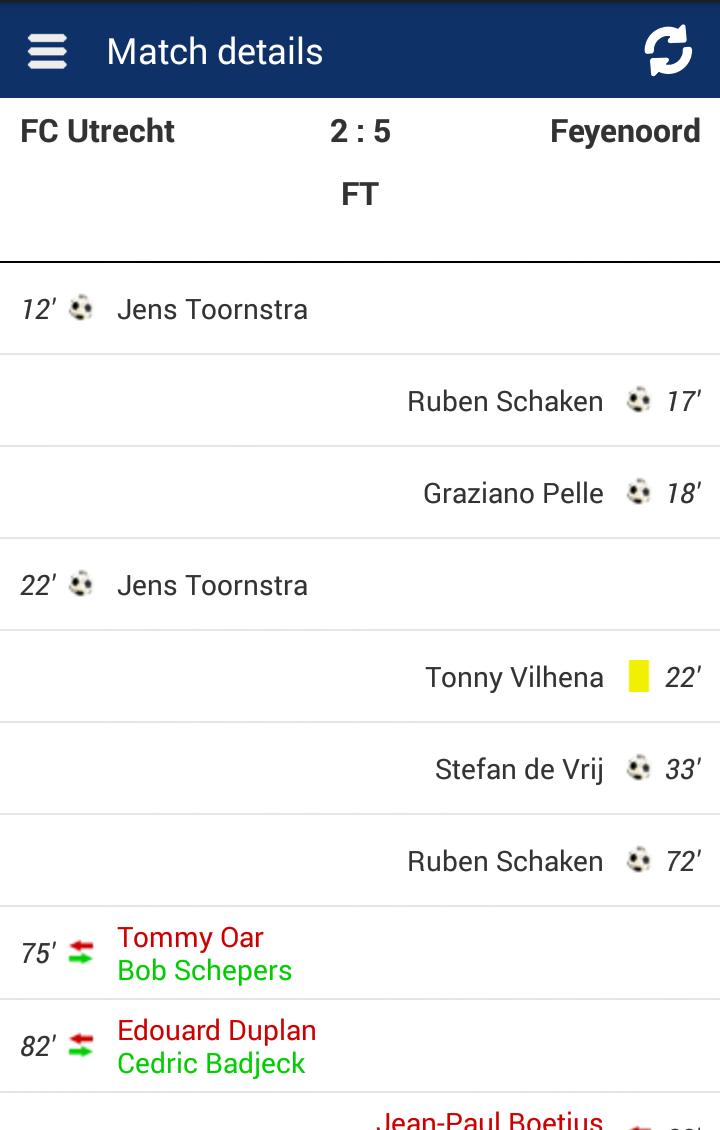The width and height of the screenshot is (720, 1130).
Task: Tap the FT match status label
Action: 360,193
